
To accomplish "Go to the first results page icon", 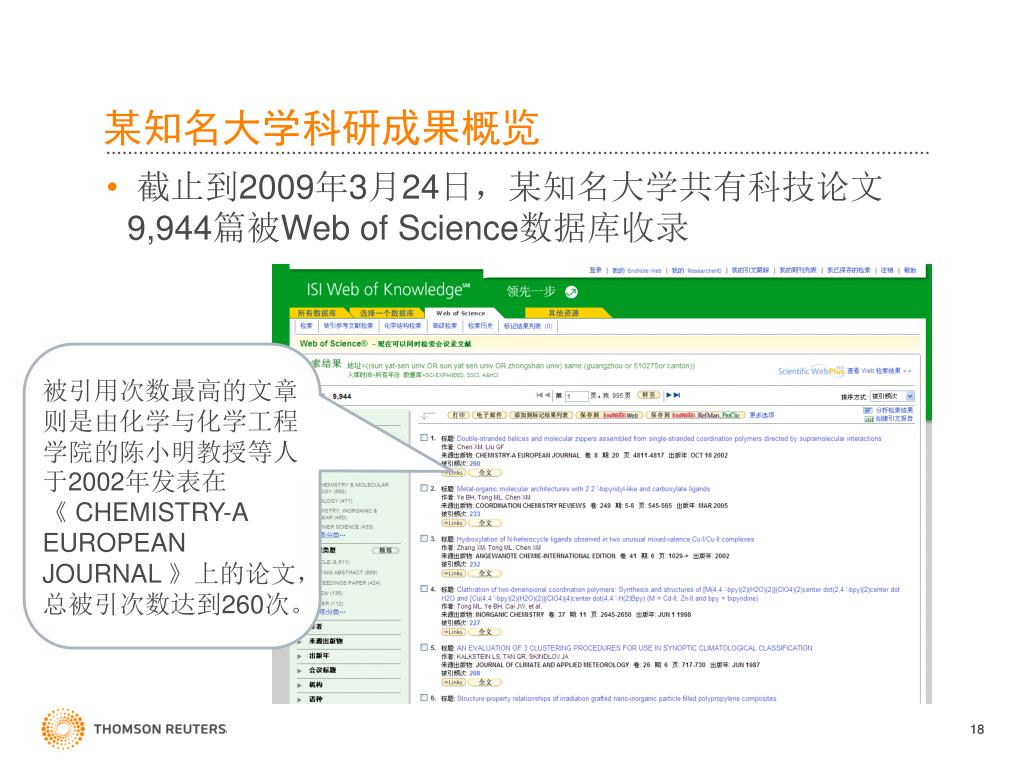I will click(539, 395).
